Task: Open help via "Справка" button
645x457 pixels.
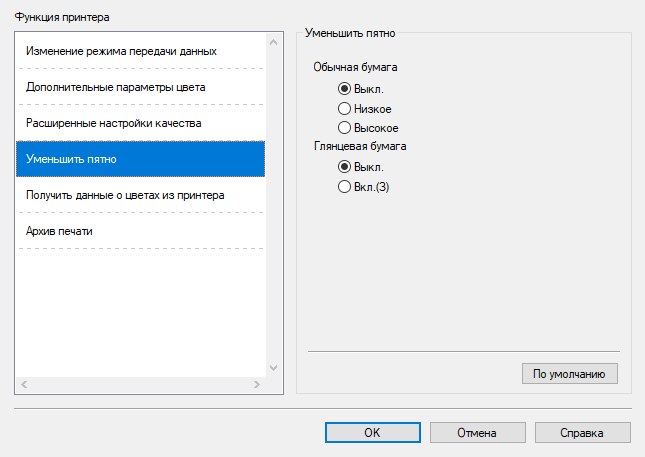Action: pos(583,433)
